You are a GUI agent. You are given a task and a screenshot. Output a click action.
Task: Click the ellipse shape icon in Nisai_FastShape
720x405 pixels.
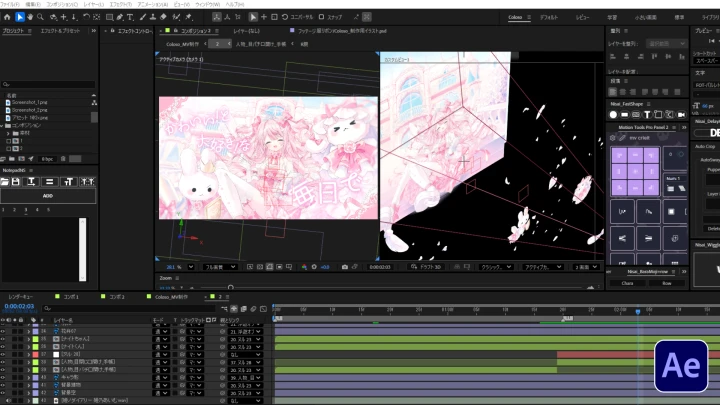coord(613,114)
